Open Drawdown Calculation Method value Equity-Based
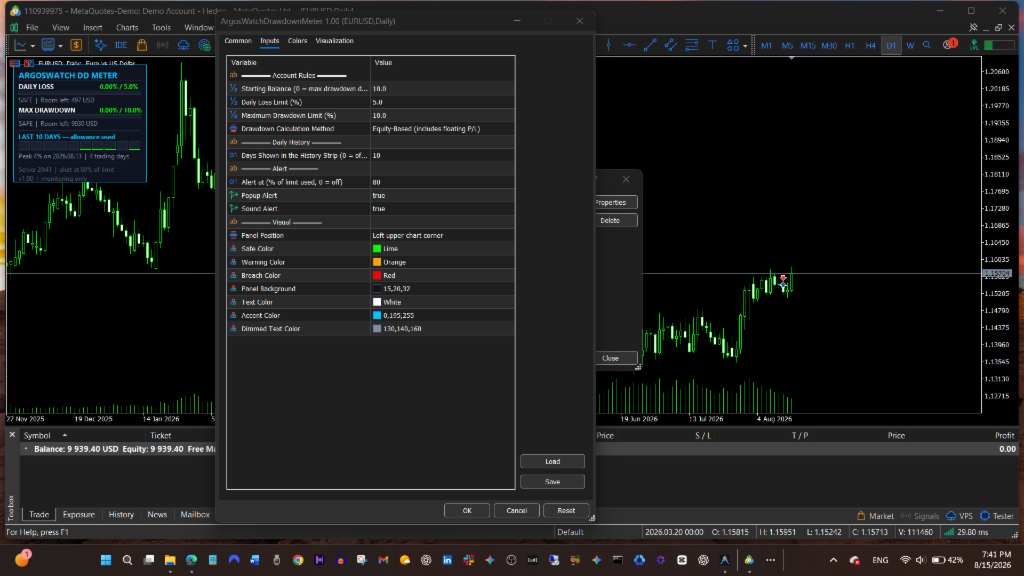The image size is (1024, 576). (442, 129)
